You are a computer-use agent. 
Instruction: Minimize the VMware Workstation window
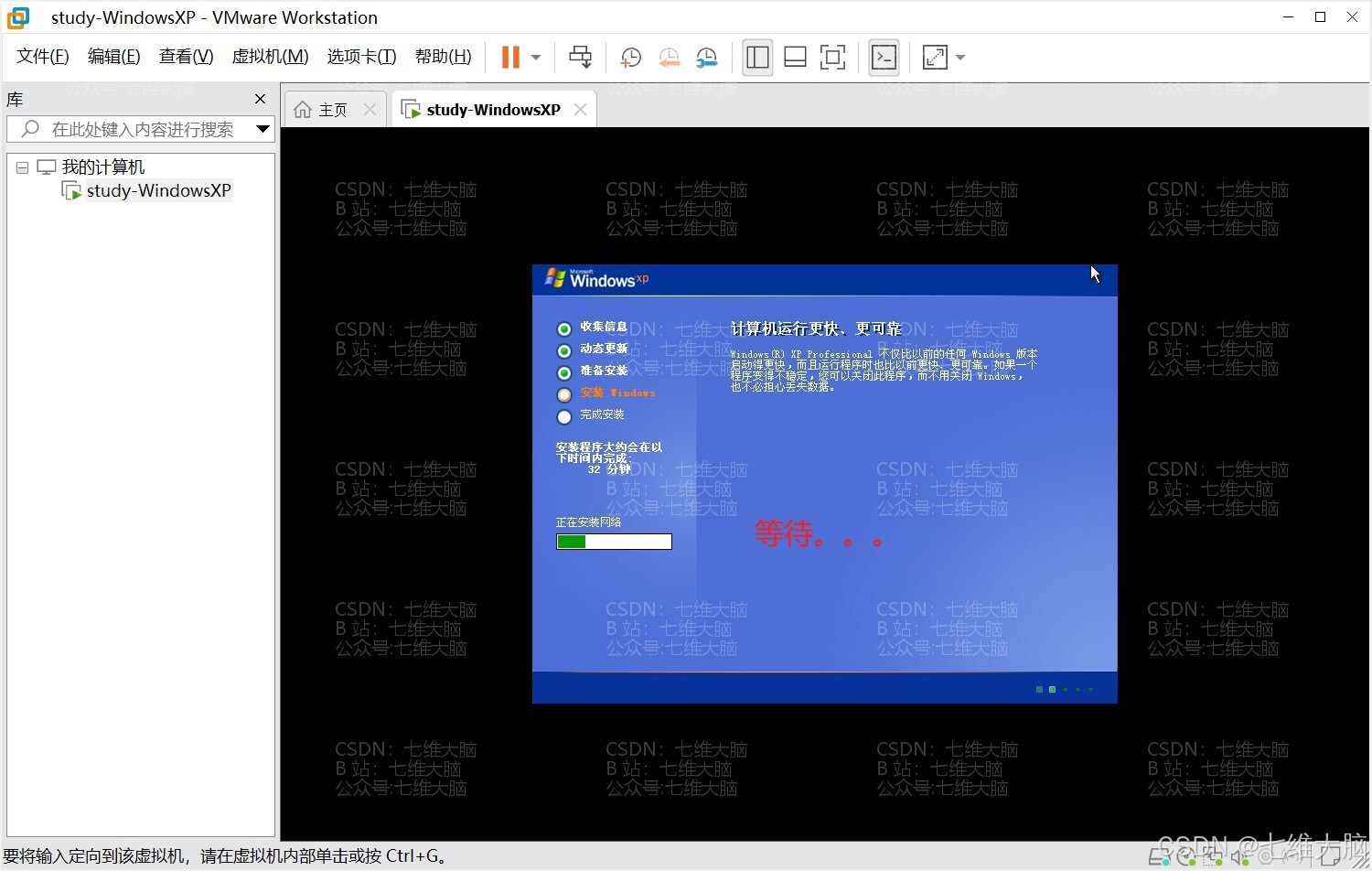(1289, 17)
